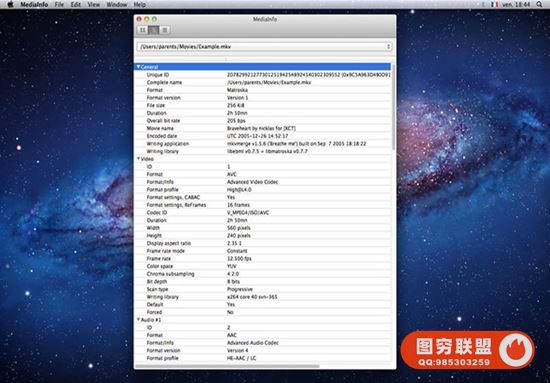Open the file path dropdown
Screen dimensions: 550x383
point(264,47)
